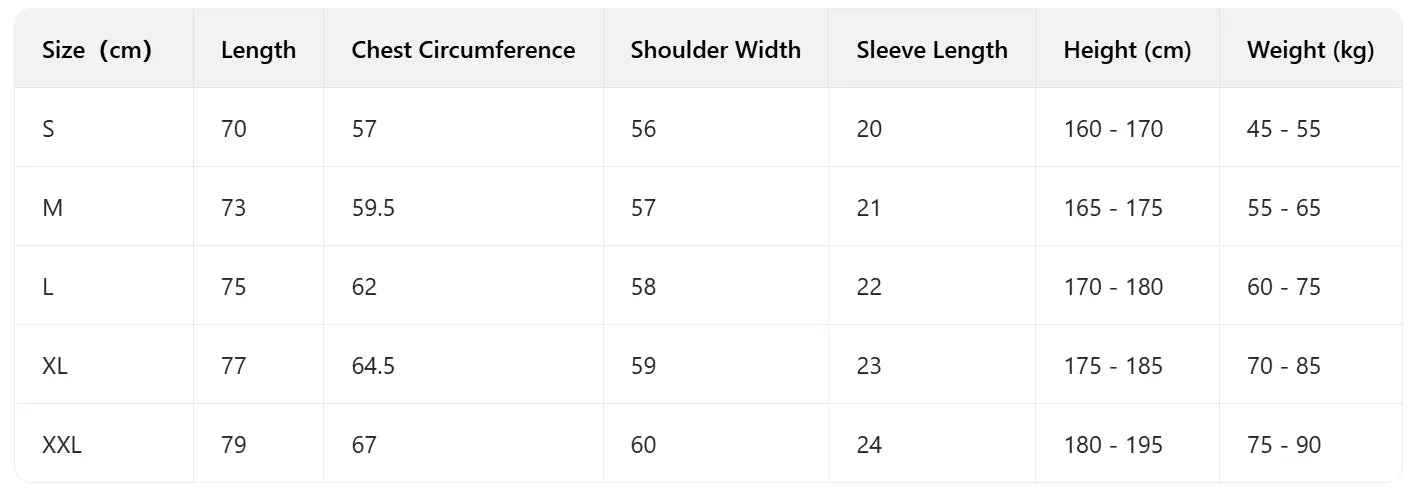Click the XL size row label
The image size is (1410, 499).
55,366
